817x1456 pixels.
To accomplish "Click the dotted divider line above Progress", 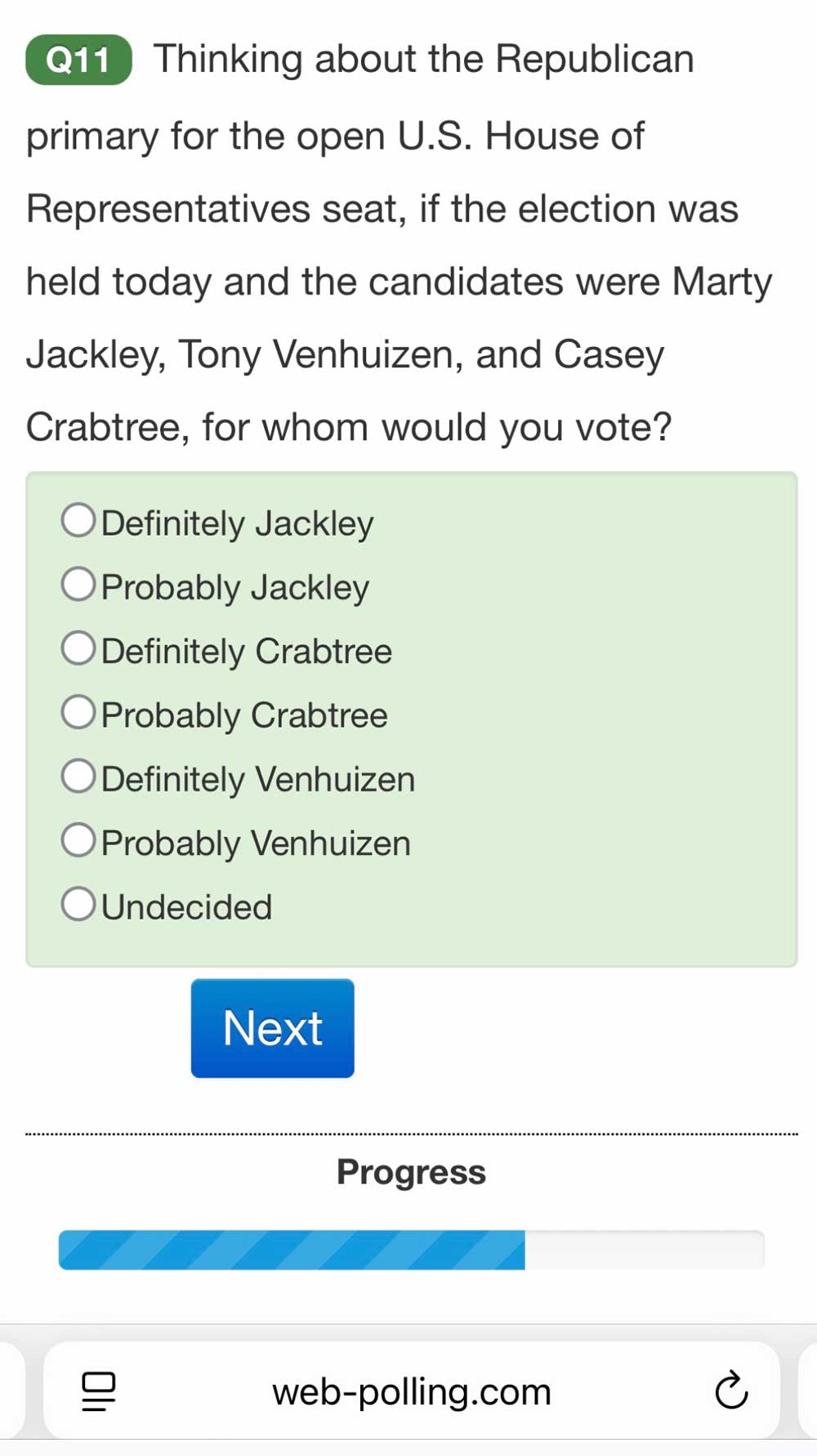I will click(412, 1133).
